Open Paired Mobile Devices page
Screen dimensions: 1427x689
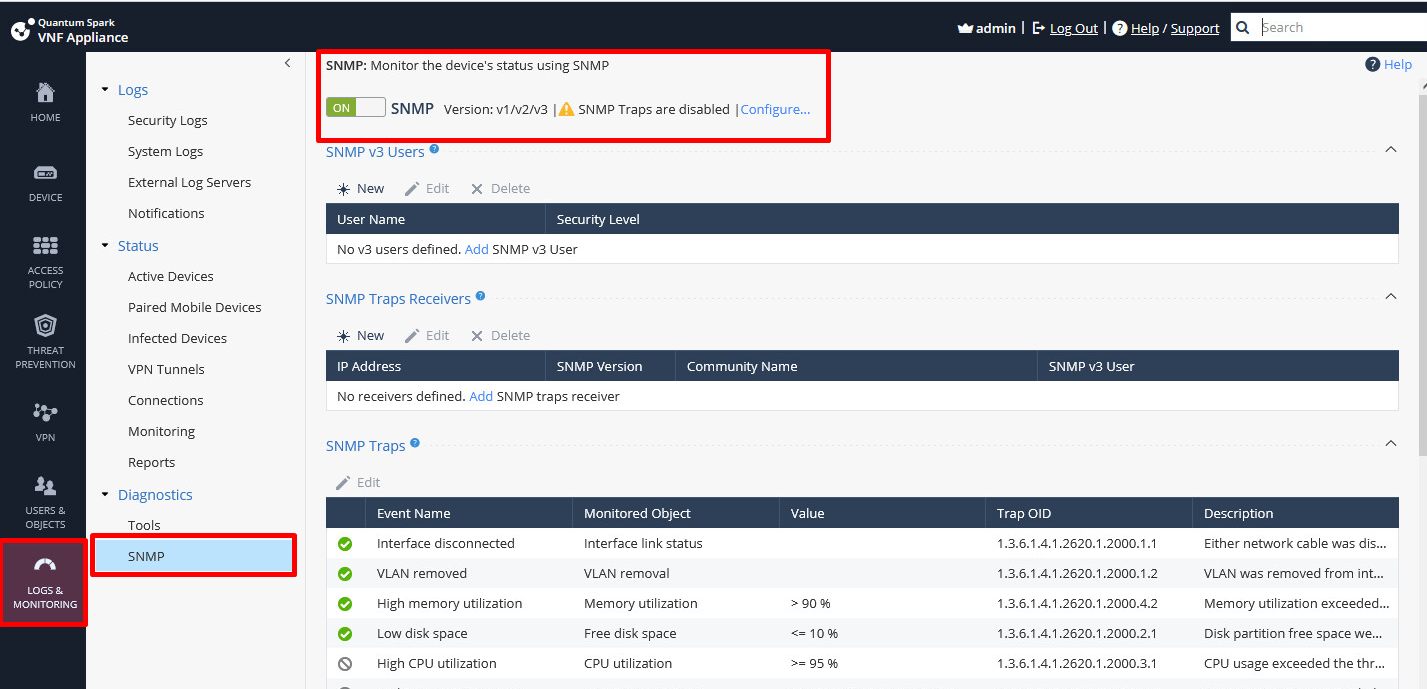195,308
